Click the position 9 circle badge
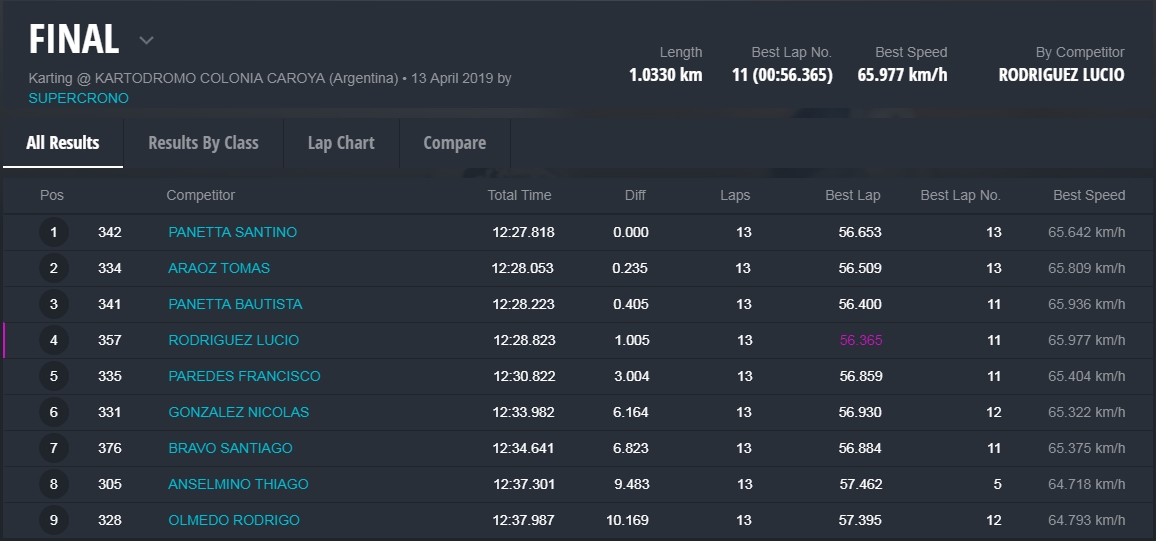1156x541 pixels. tap(54, 521)
